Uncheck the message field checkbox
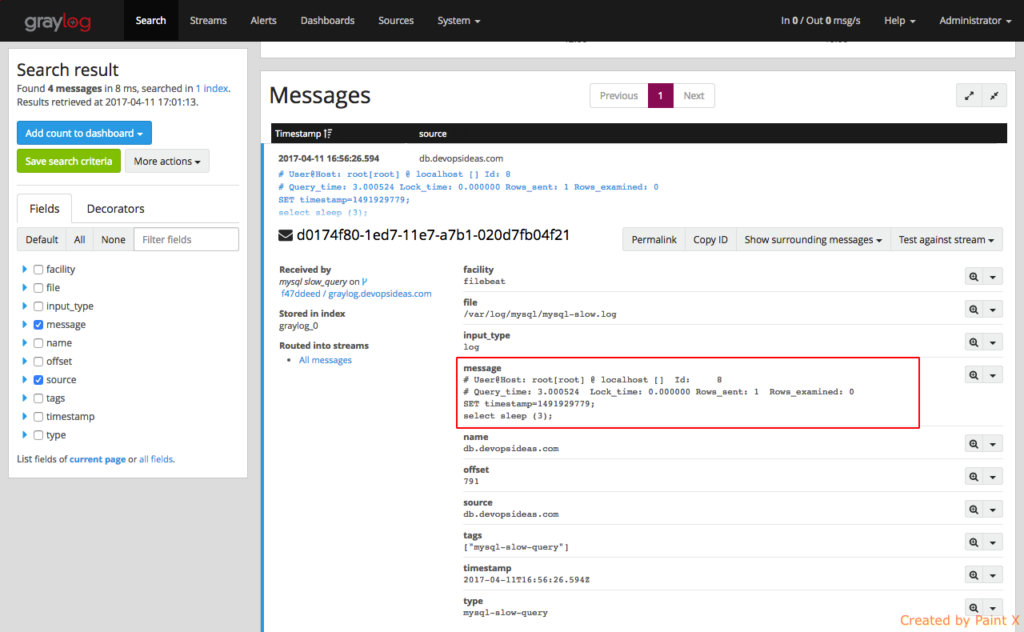This screenshot has height=632, width=1024. click(x=38, y=324)
